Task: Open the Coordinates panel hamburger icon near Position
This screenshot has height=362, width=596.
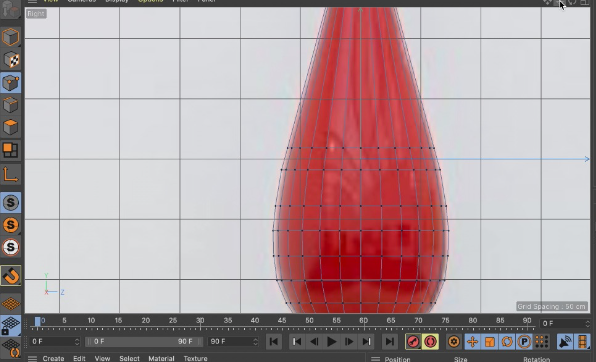Action: [x=376, y=359]
